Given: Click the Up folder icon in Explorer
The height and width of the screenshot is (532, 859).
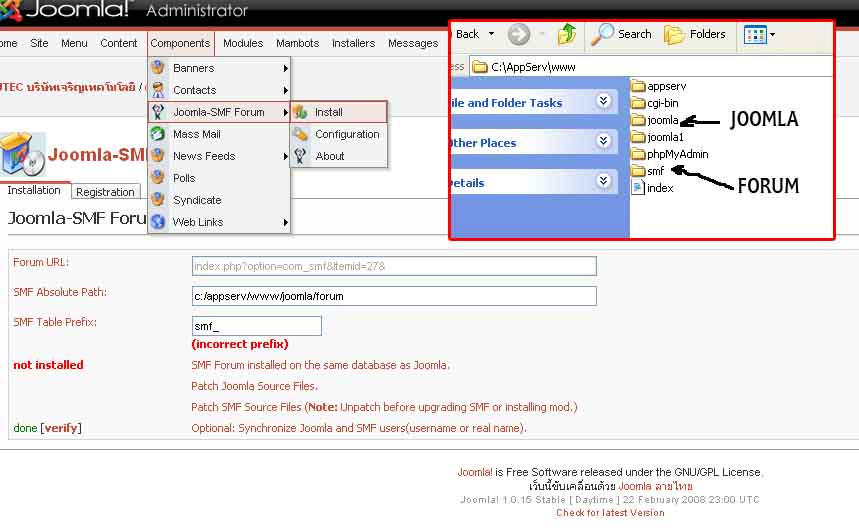Looking at the screenshot, I should [566, 34].
